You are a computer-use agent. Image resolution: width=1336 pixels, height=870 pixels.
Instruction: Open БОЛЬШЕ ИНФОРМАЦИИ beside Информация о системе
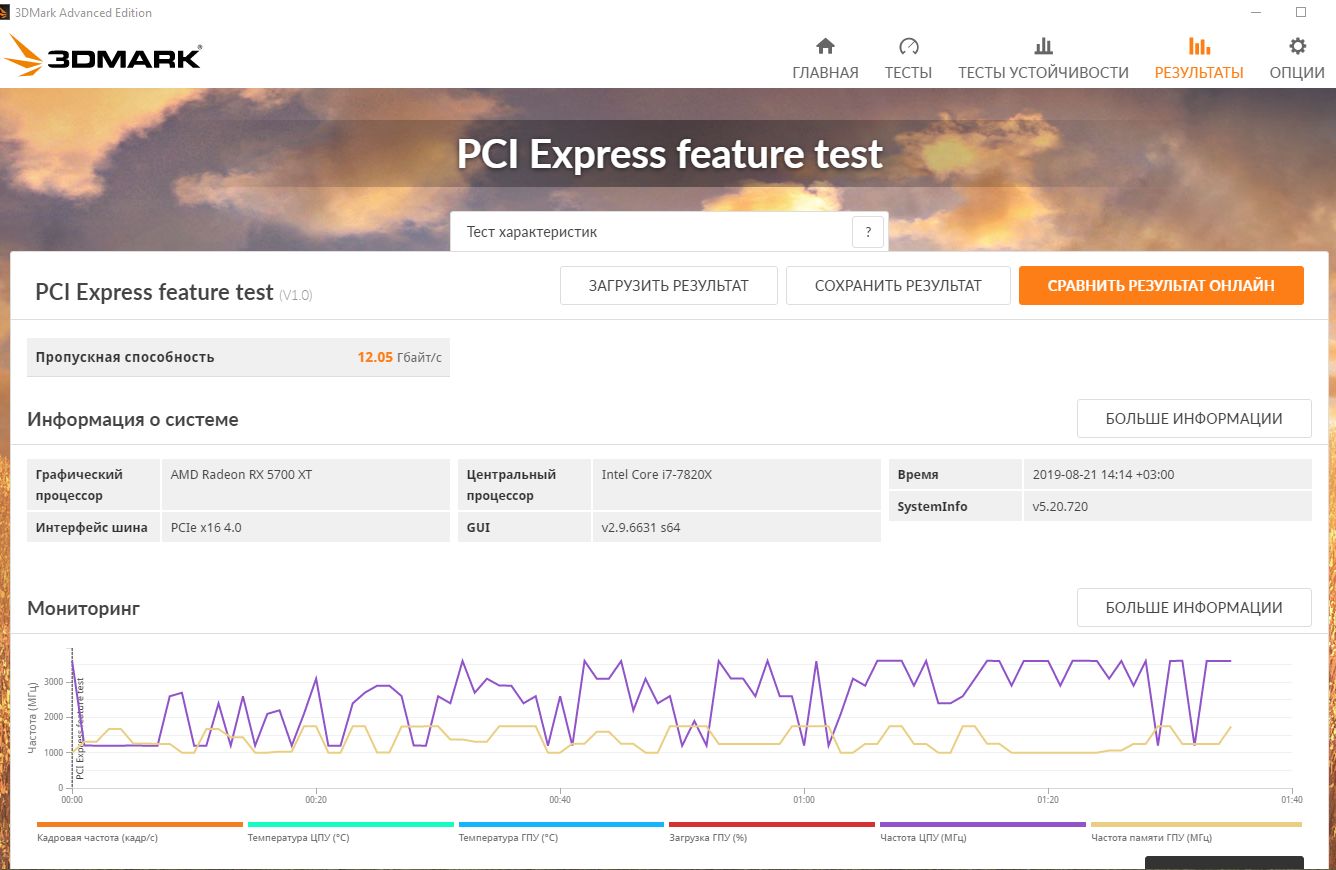click(x=1194, y=418)
